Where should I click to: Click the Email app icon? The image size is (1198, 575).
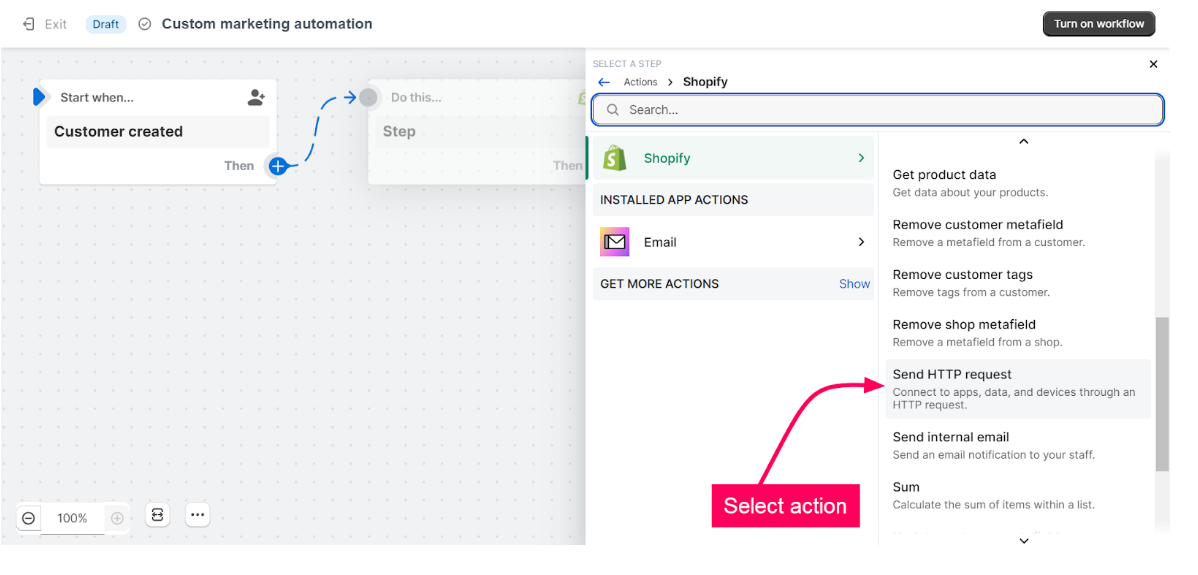coord(614,242)
